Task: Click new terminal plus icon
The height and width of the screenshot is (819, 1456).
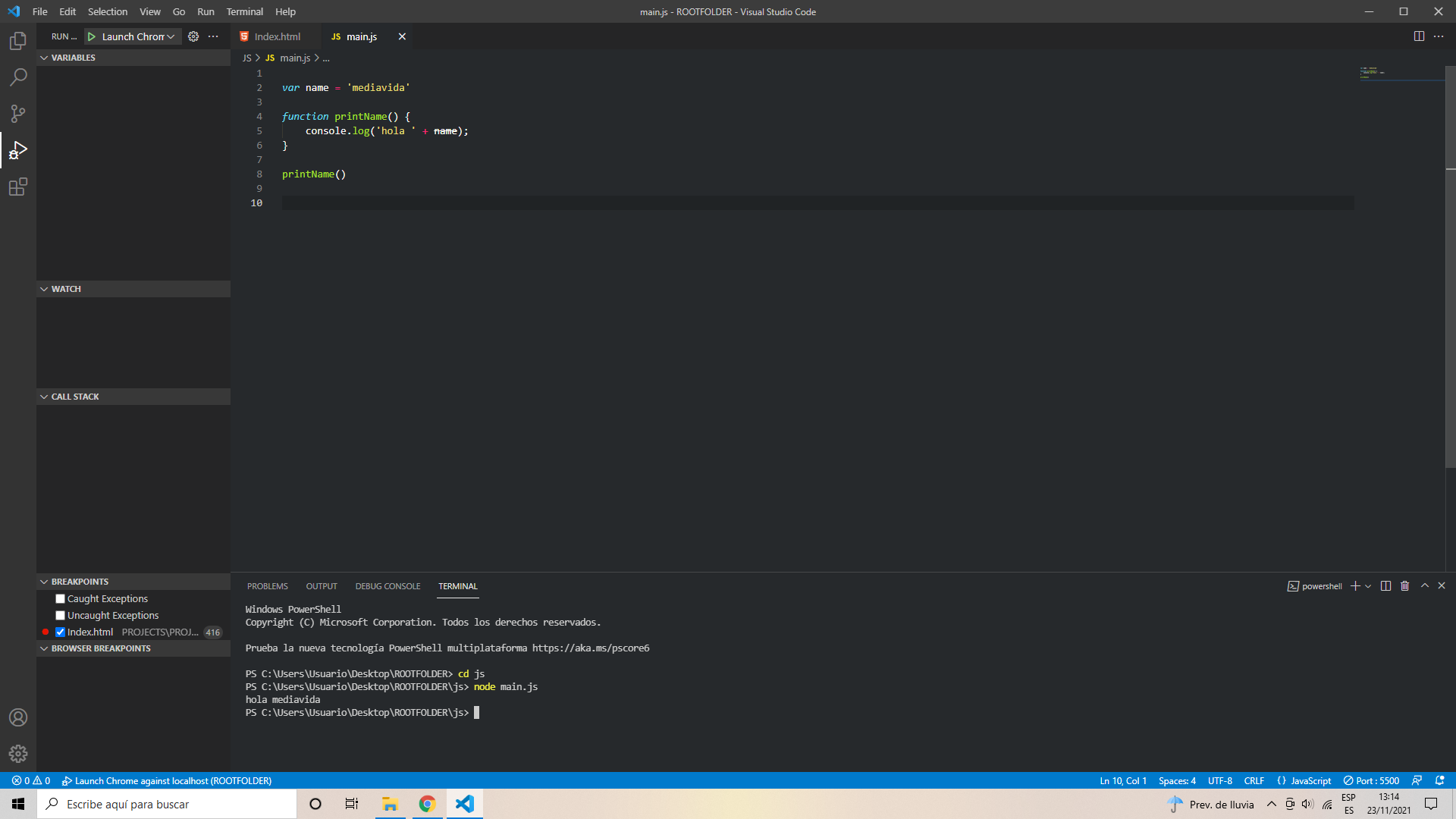Action: [1355, 586]
